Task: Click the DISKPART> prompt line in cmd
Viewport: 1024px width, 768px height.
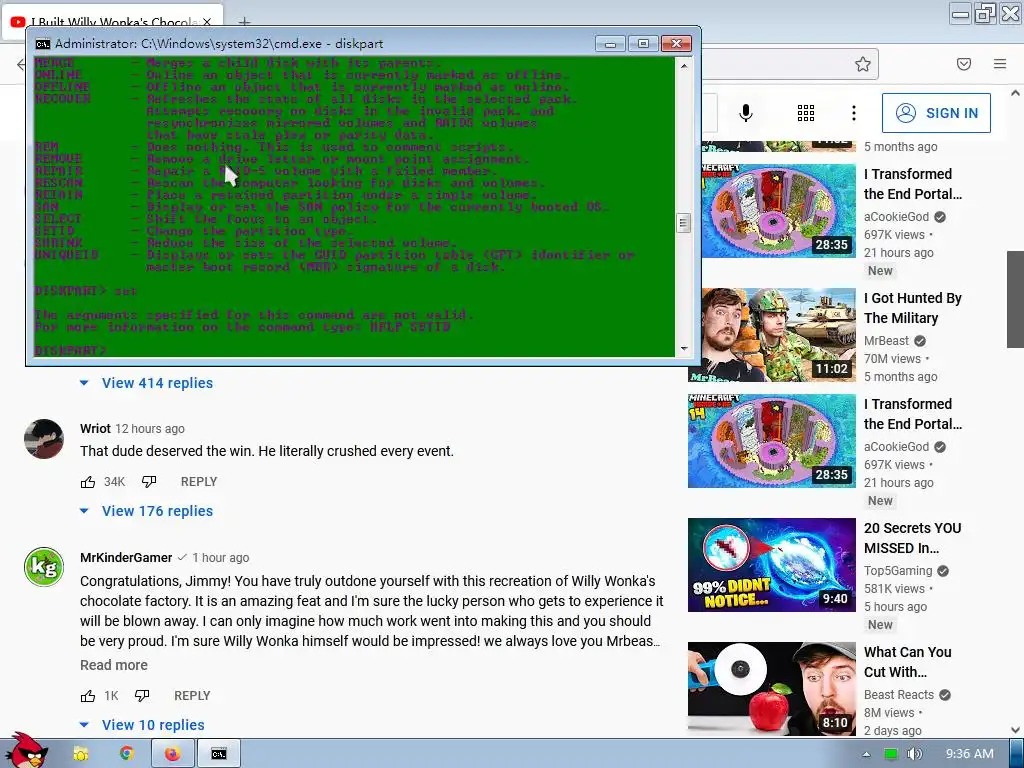Action: tap(70, 351)
